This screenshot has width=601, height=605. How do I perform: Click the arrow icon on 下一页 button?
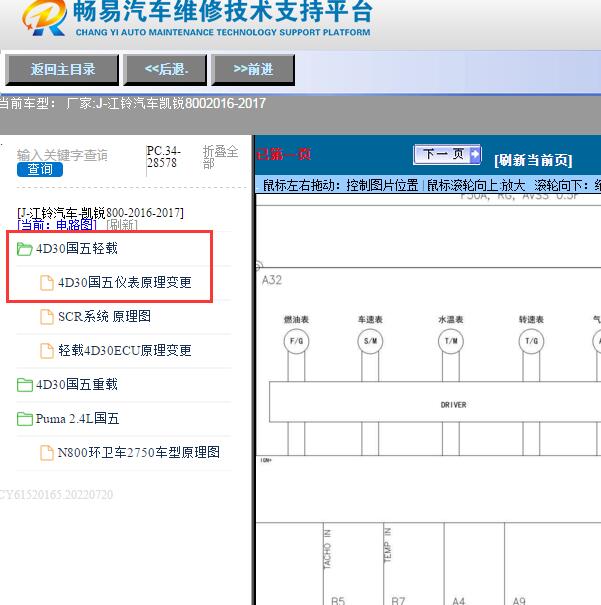[x=475, y=154]
